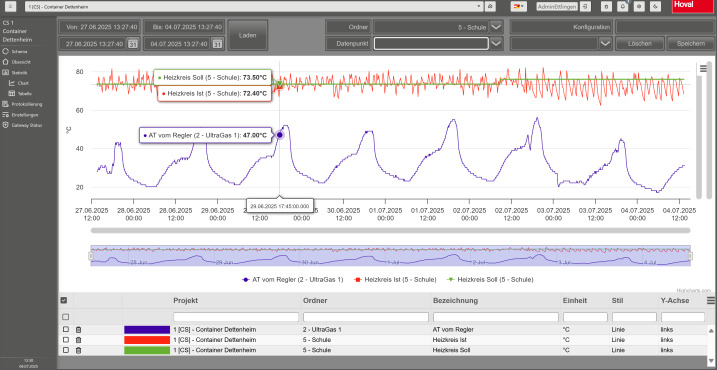Toggle the filter row checkbox
This screenshot has width=717, height=370.
pos(66,317)
